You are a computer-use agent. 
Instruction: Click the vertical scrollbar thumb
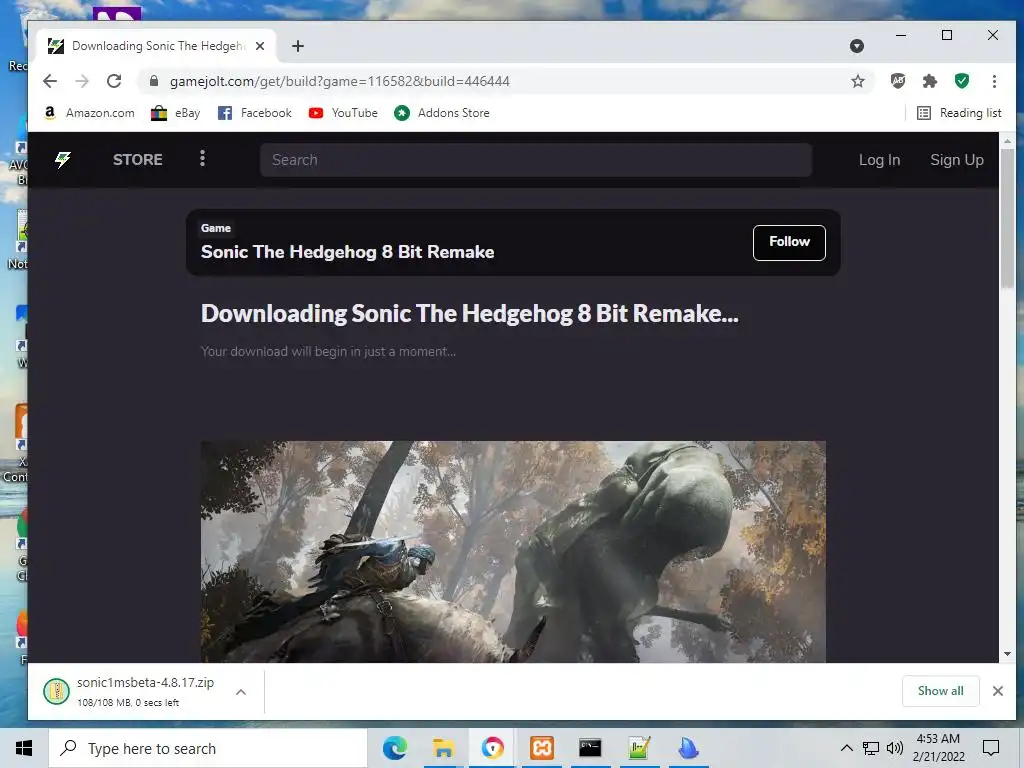[x=1007, y=218]
